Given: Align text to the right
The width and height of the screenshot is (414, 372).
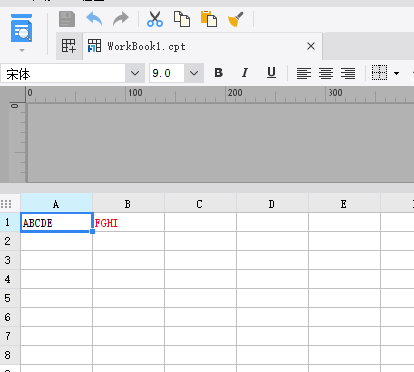Looking at the screenshot, I should coord(348,73).
